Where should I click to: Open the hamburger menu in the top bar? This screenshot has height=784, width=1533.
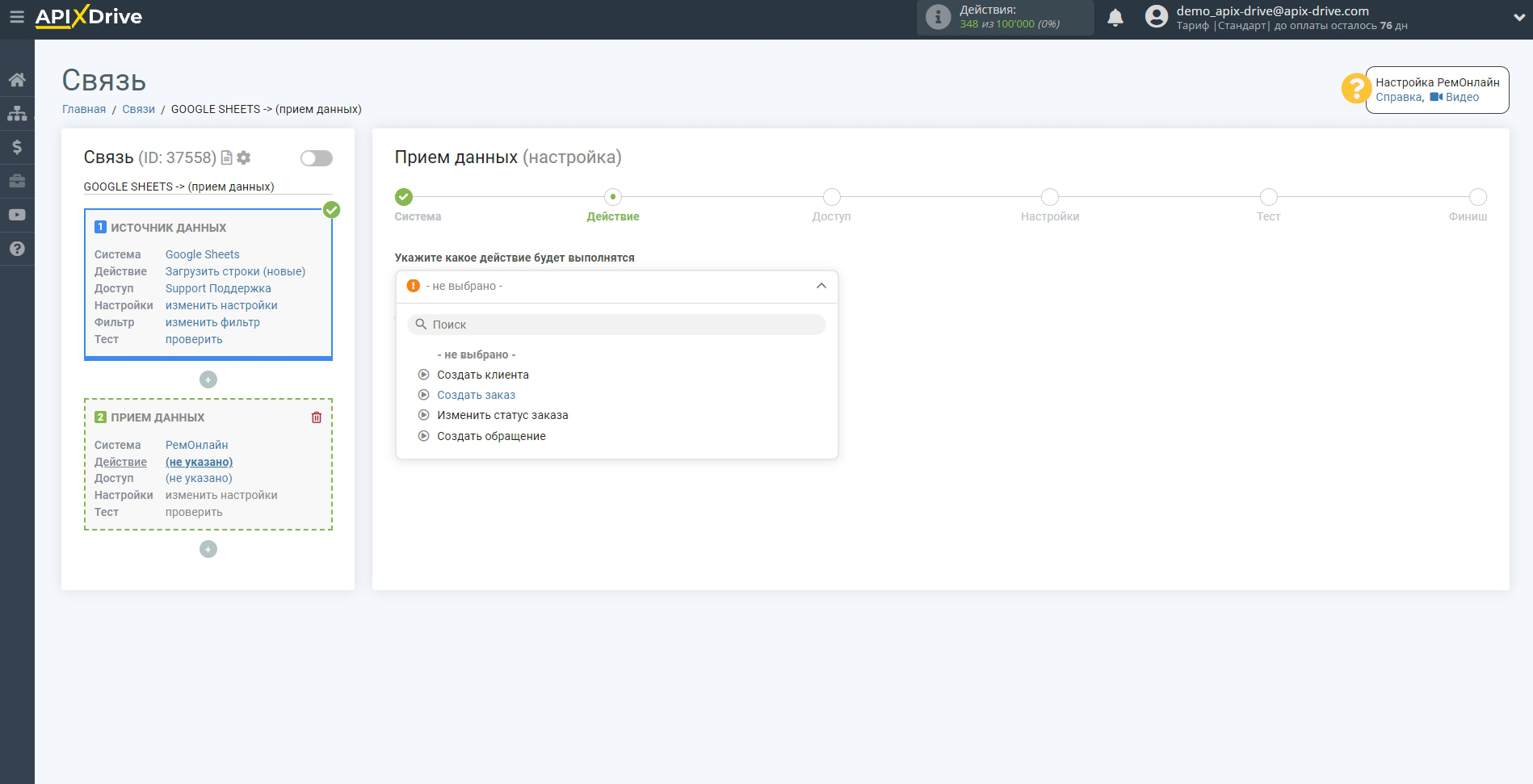click(17, 16)
